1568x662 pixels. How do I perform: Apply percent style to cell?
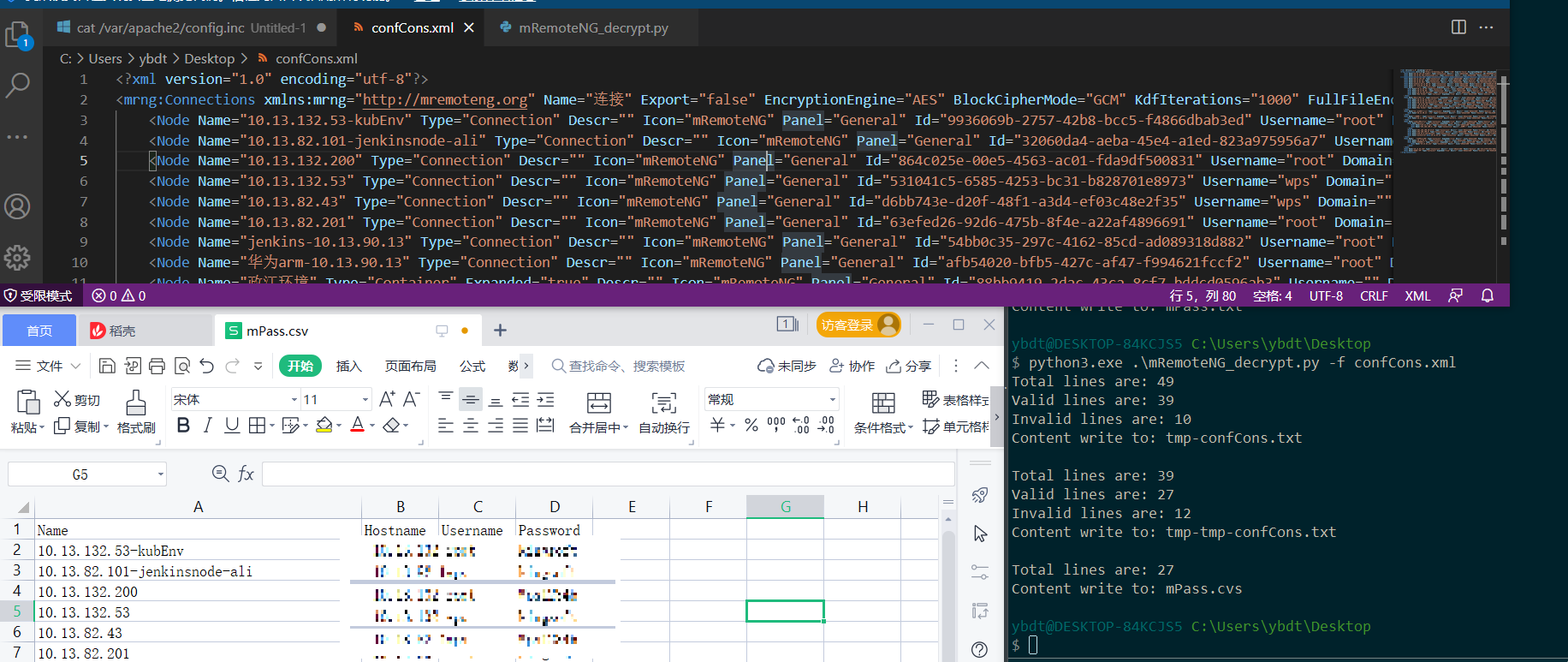tap(751, 425)
